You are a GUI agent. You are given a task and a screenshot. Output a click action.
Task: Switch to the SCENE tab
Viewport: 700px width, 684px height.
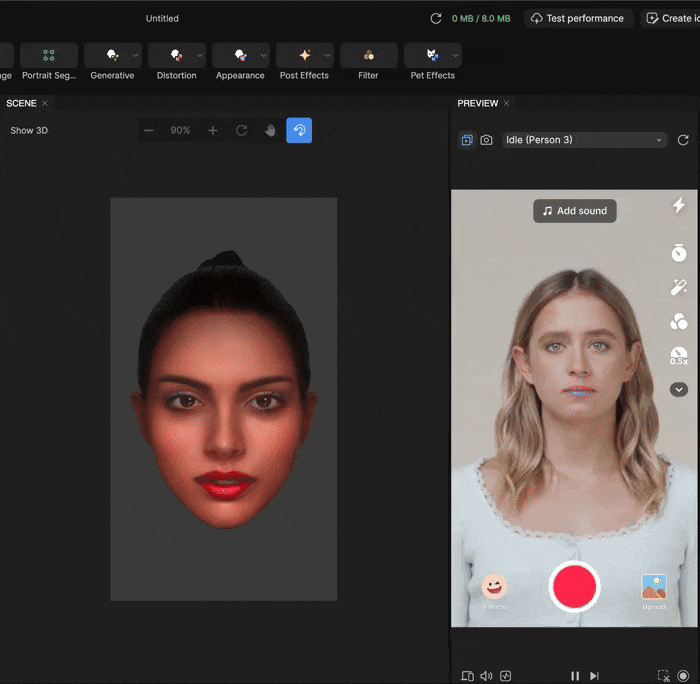[x=21, y=103]
